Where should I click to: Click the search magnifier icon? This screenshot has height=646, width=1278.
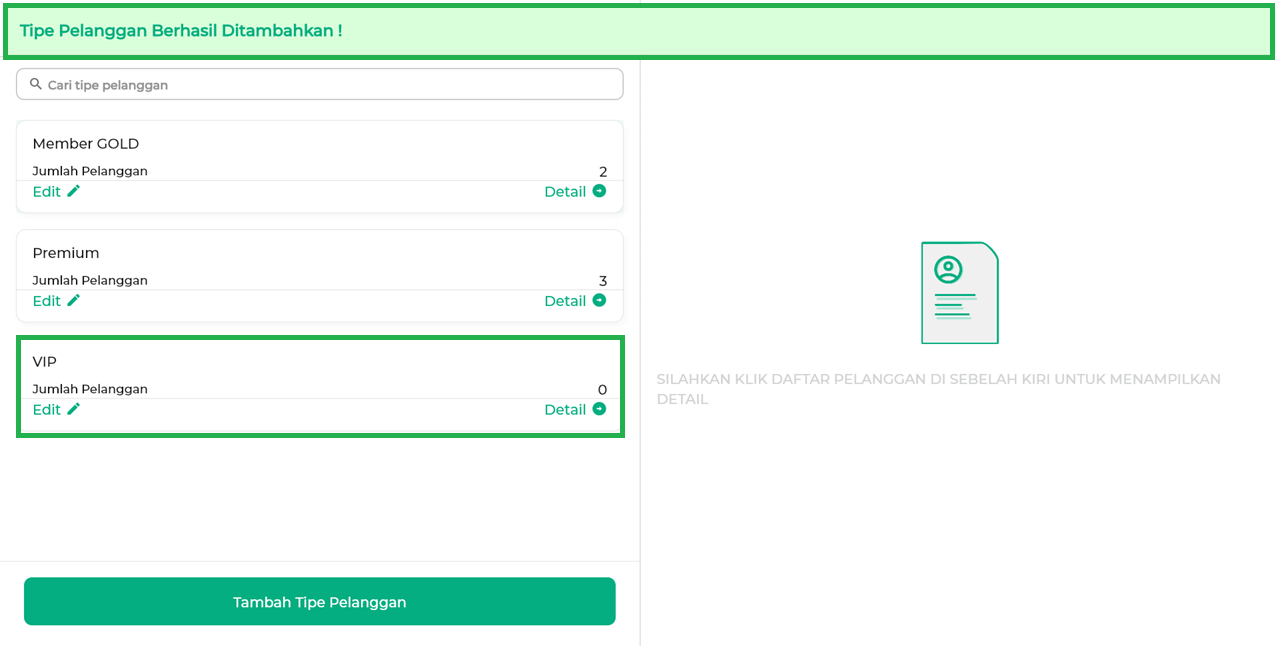36,84
